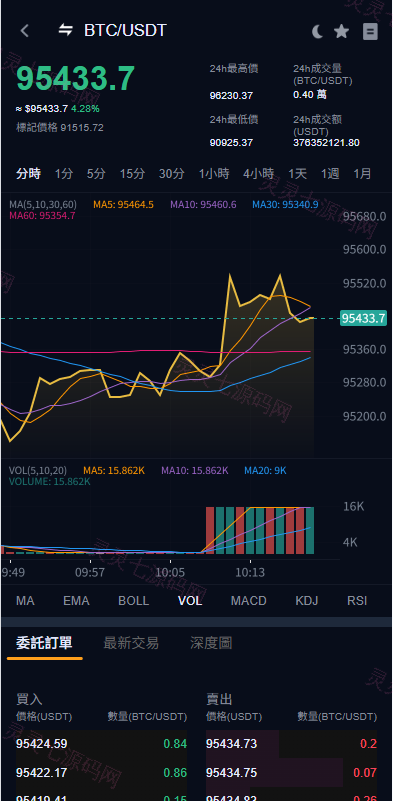The height and width of the screenshot is (801, 393).
Task: Select the 1分 chart interval
Action: point(64,174)
